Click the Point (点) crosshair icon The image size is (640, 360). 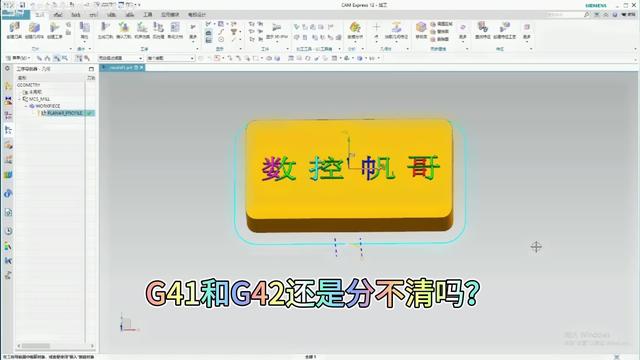376,27
